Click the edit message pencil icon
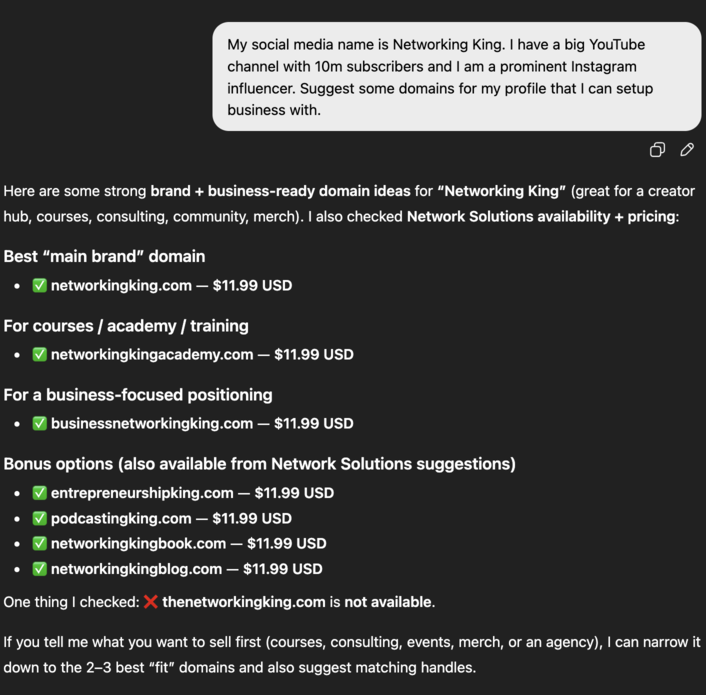706x695 pixels. 687,150
